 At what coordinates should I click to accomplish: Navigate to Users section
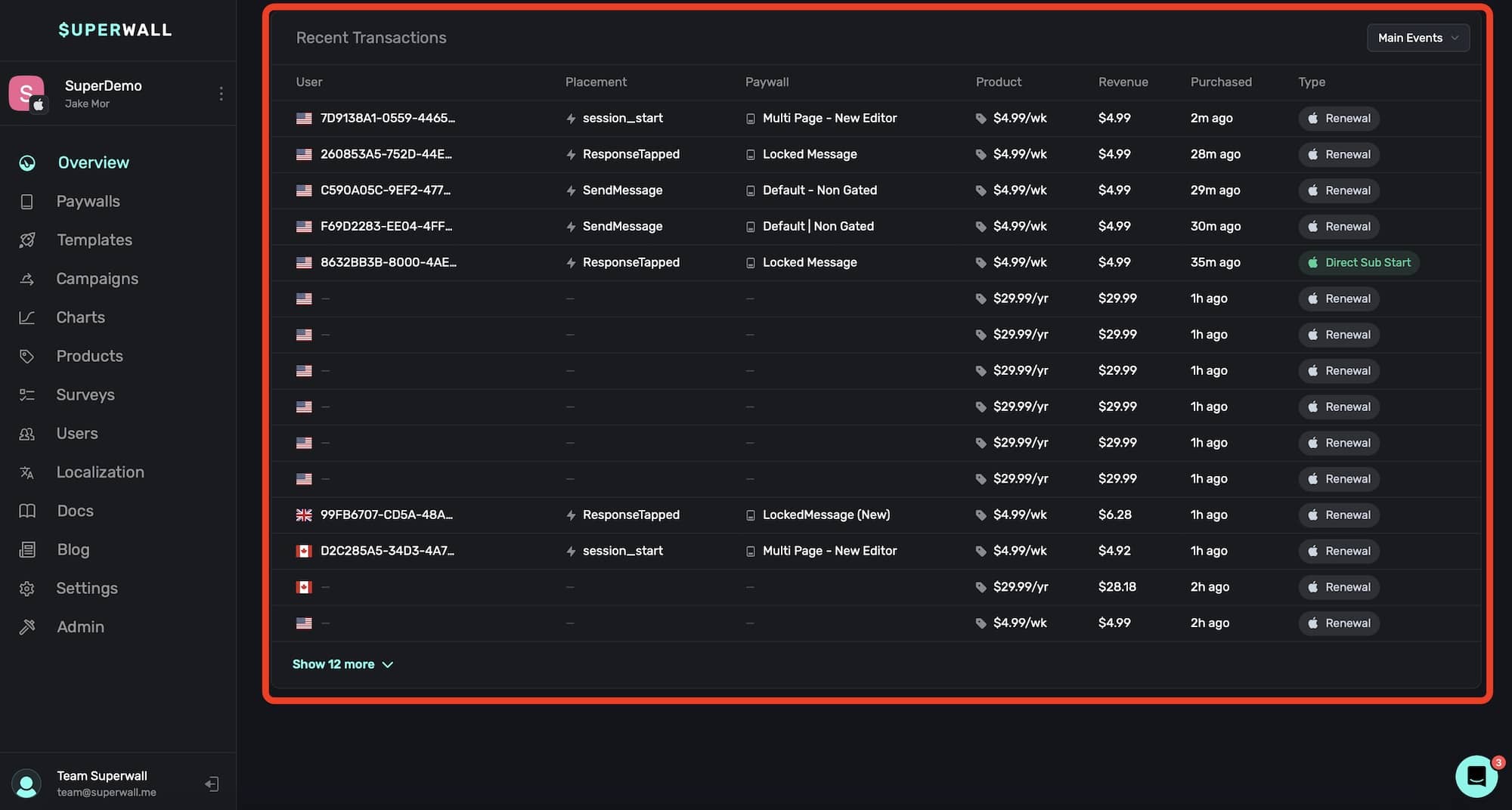click(77, 434)
